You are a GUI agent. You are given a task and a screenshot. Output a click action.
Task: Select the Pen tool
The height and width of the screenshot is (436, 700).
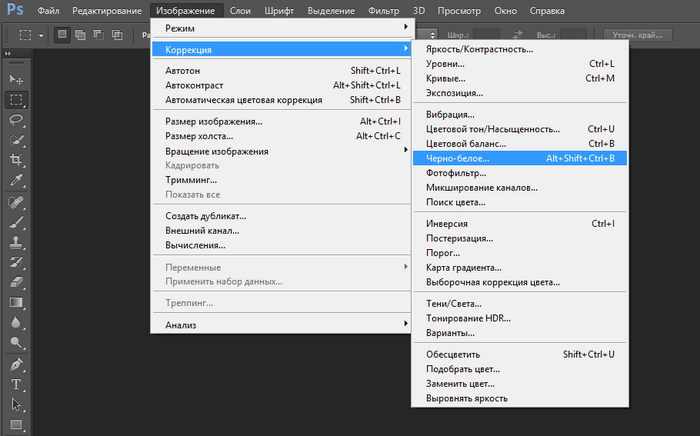point(17,364)
